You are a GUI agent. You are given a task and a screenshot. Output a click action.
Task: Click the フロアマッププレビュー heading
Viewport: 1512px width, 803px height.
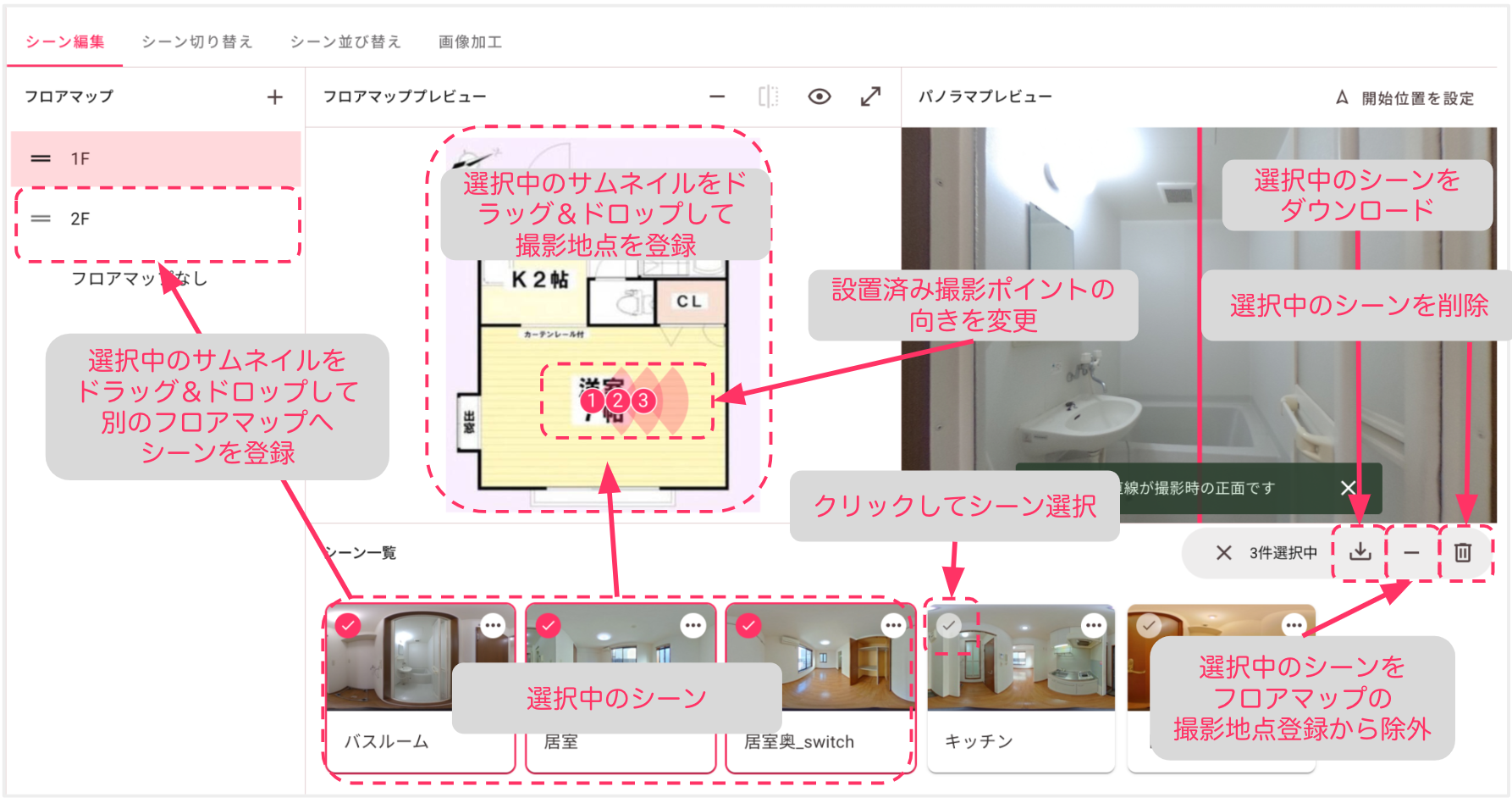pos(405,97)
